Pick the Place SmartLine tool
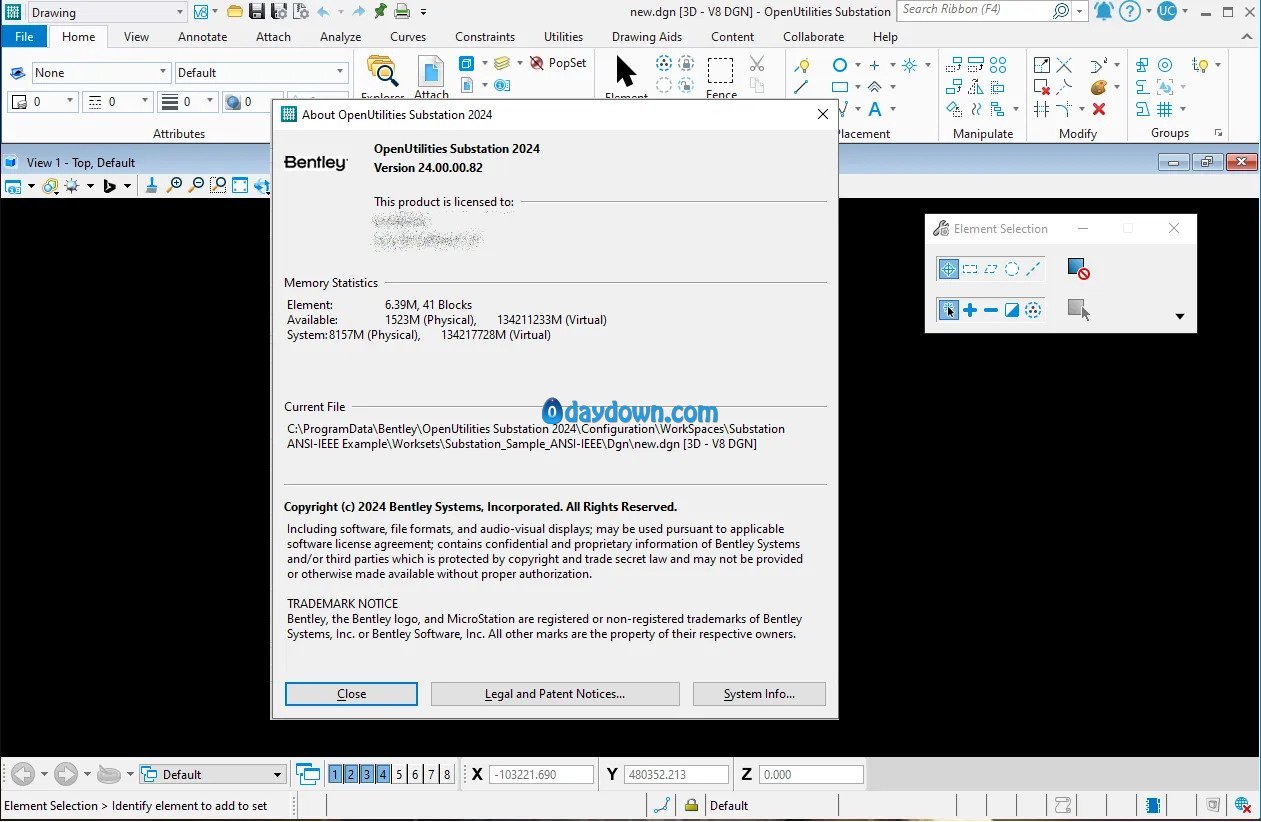Screen dimensions: 1261x822 [801, 87]
